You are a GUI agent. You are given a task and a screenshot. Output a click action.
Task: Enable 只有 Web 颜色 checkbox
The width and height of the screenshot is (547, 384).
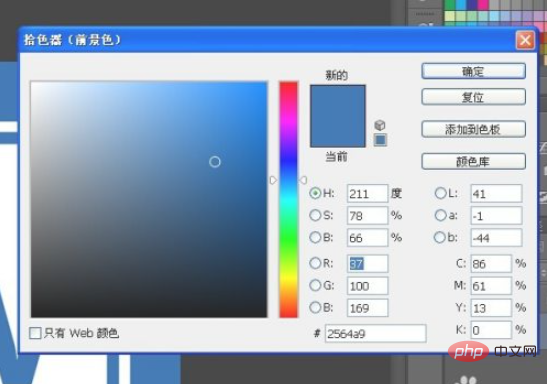coord(35,333)
